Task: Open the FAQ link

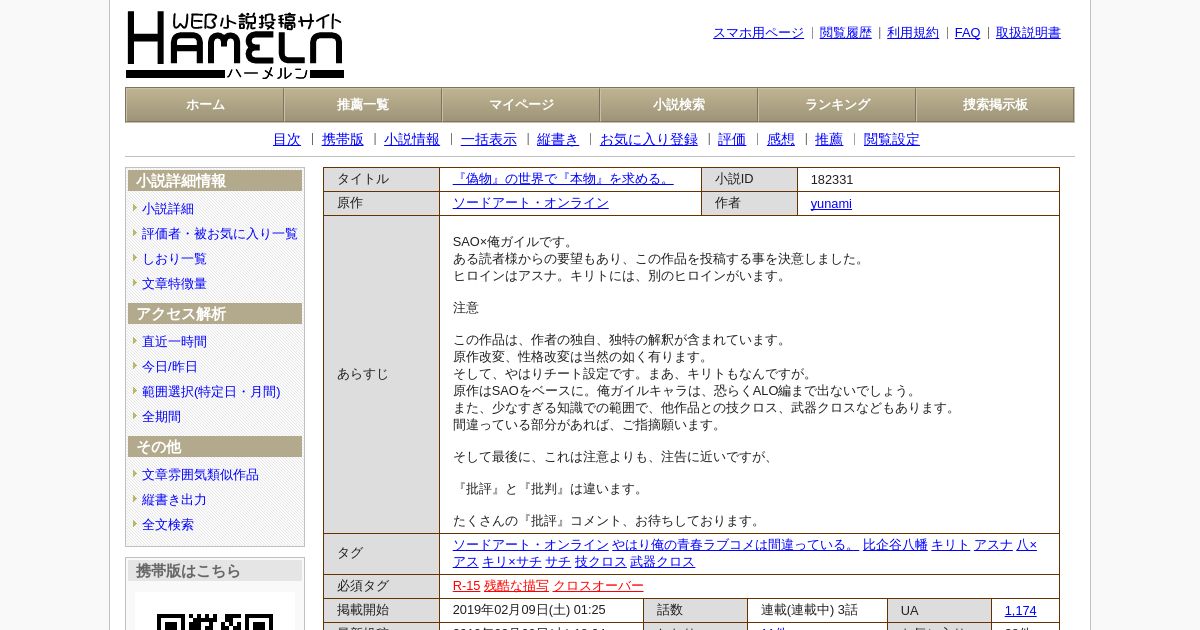Action: (968, 33)
